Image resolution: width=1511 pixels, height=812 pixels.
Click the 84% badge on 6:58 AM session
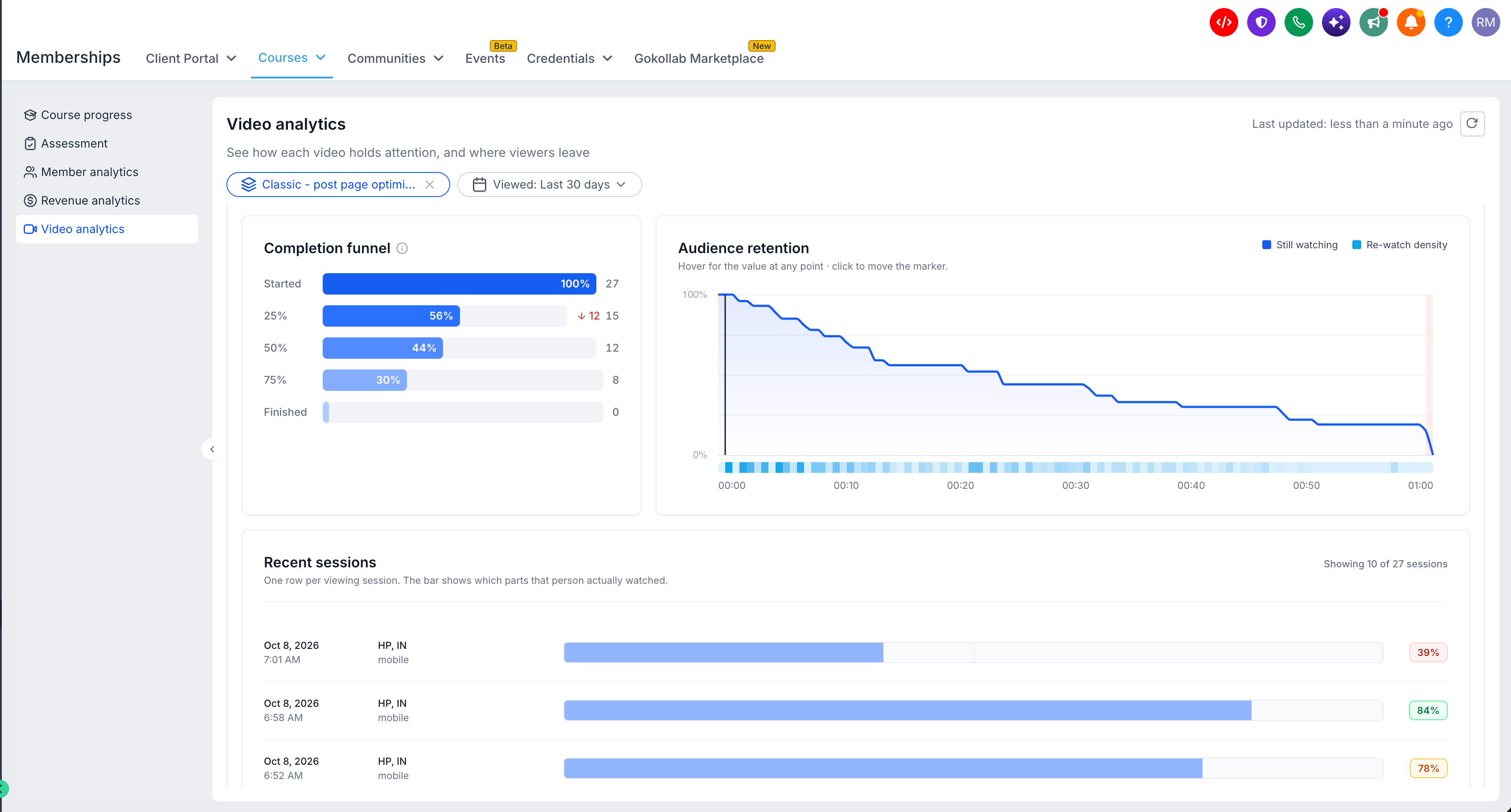[x=1428, y=710]
